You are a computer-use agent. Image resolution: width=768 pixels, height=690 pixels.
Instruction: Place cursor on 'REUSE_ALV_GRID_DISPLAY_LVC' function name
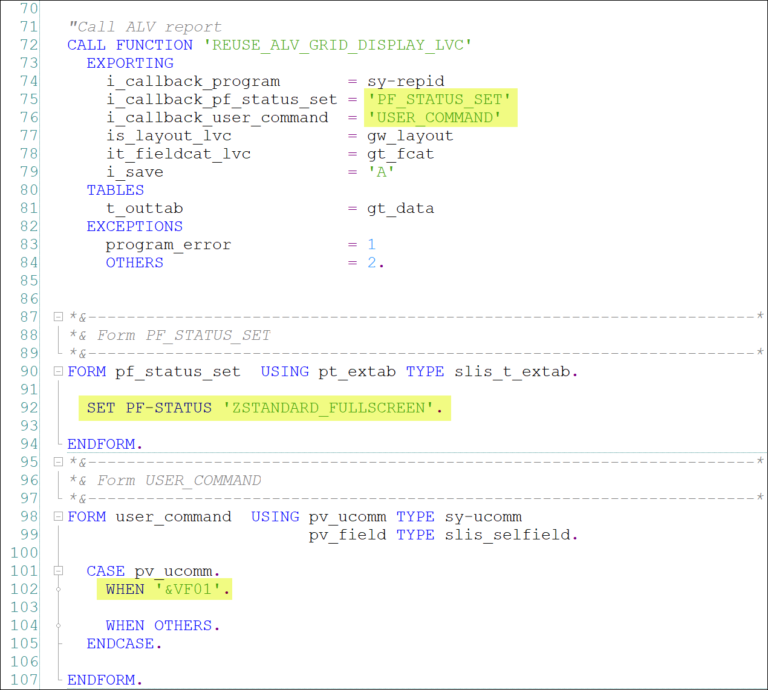tap(336, 45)
